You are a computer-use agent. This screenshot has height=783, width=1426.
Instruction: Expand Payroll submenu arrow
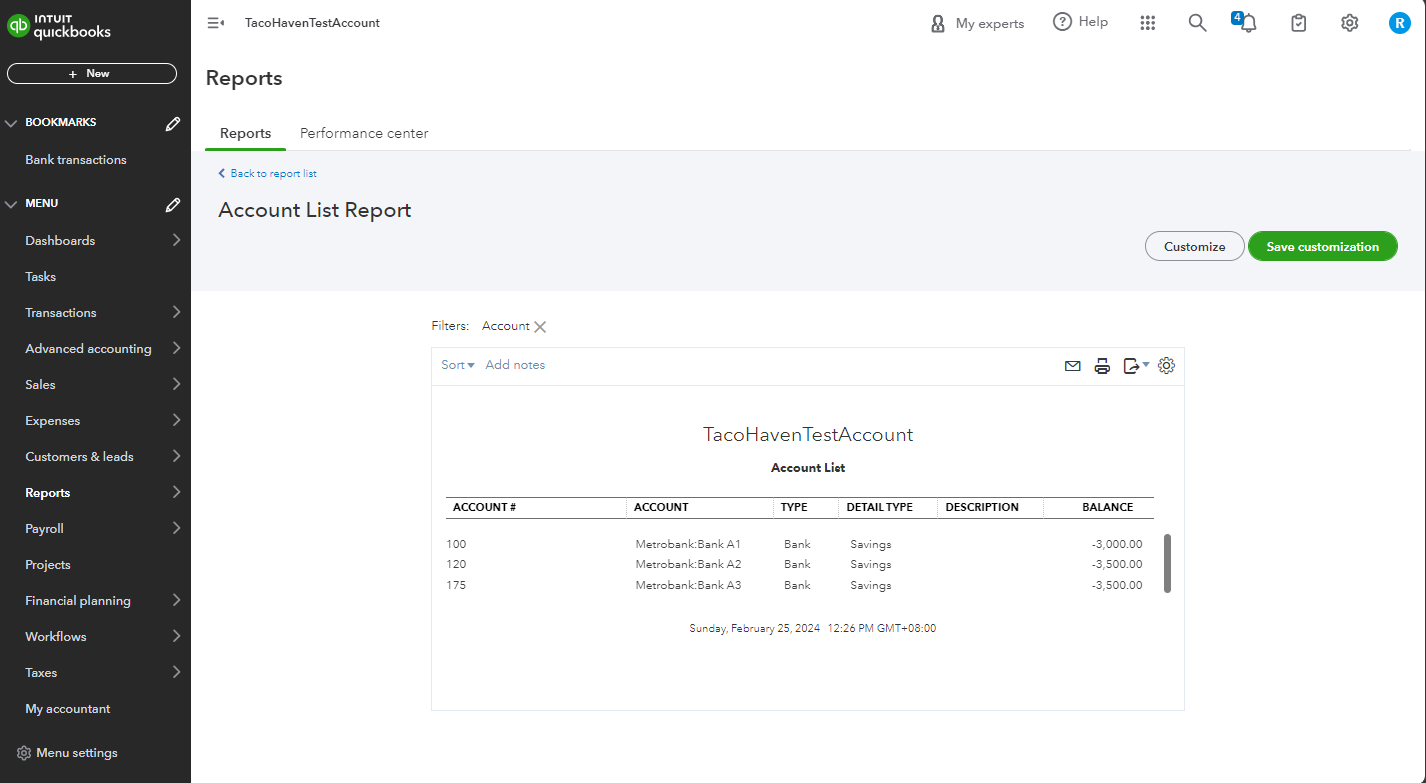tap(176, 528)
